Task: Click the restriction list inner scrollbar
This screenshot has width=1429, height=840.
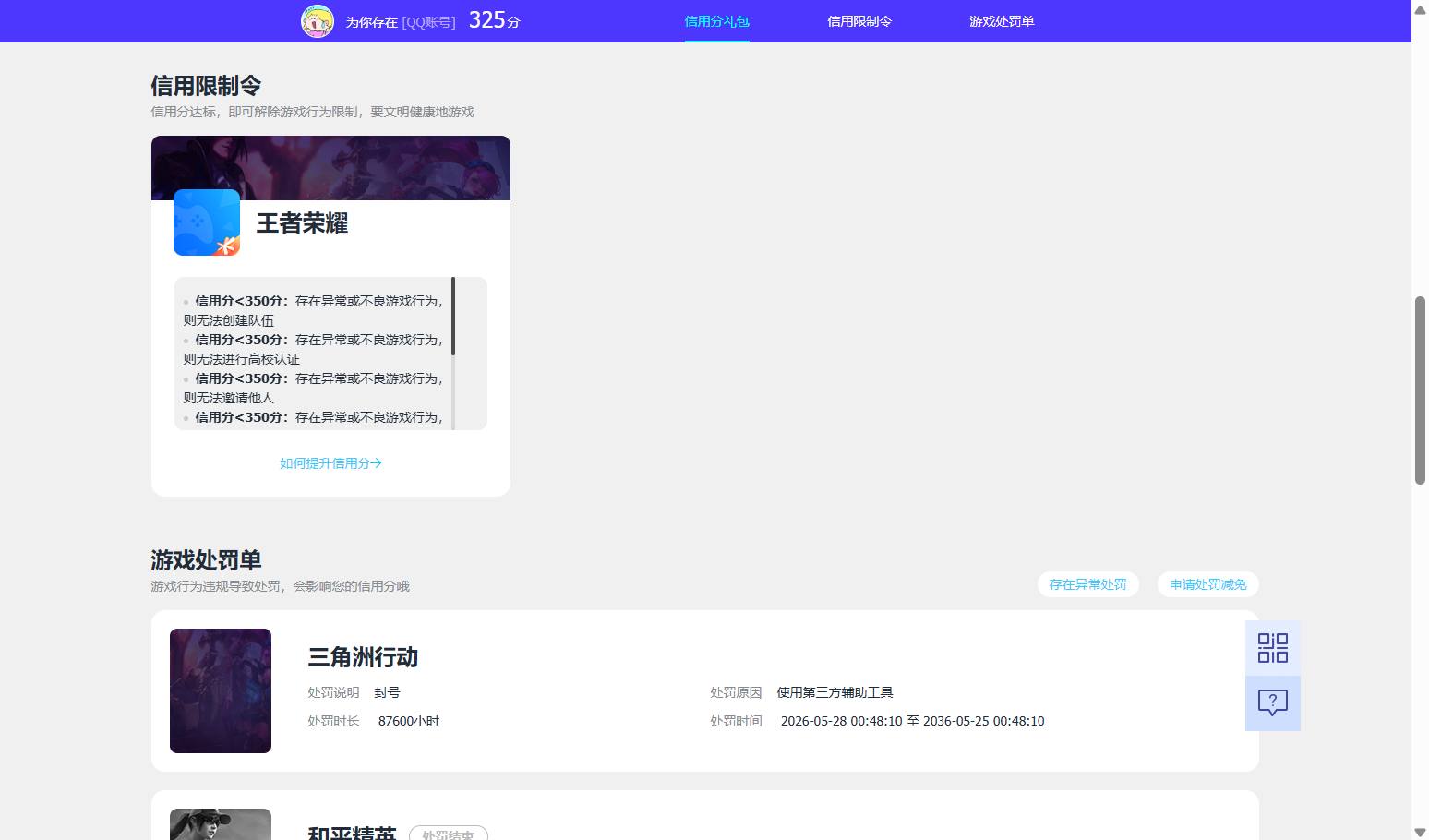Action: (453, 316)
